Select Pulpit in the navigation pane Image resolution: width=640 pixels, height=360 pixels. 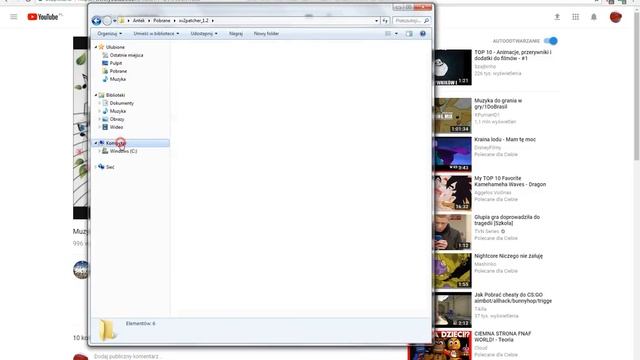tap(116, 63)
